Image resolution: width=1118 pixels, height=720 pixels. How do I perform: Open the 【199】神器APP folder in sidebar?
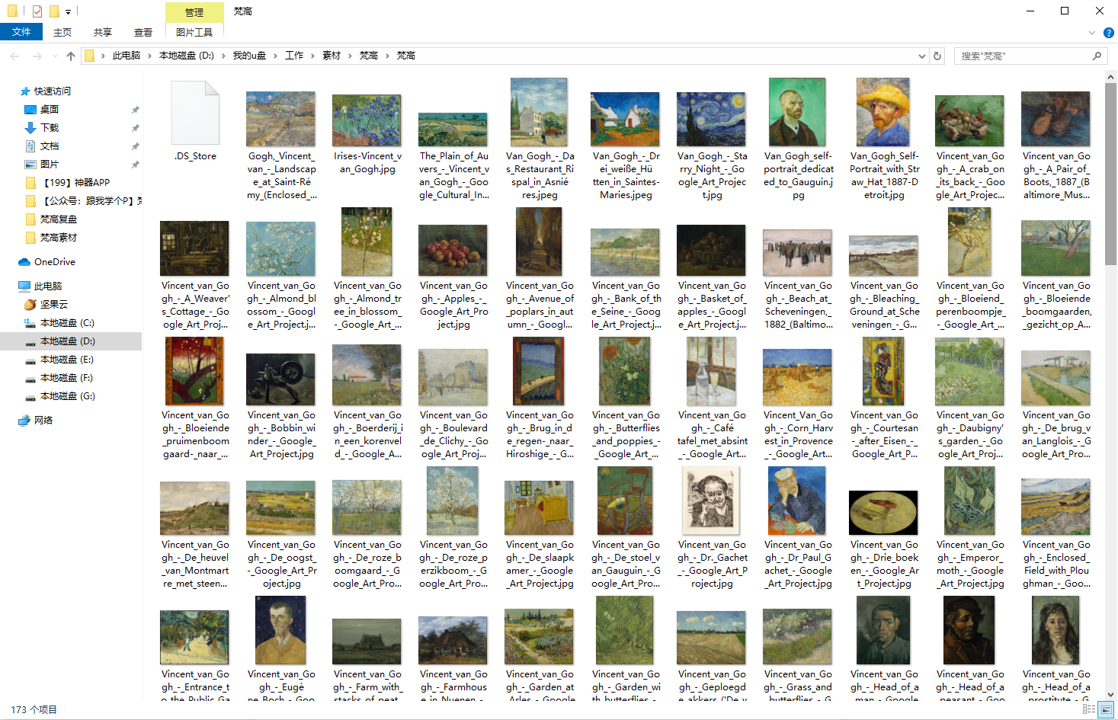click(x=68, y=182)
